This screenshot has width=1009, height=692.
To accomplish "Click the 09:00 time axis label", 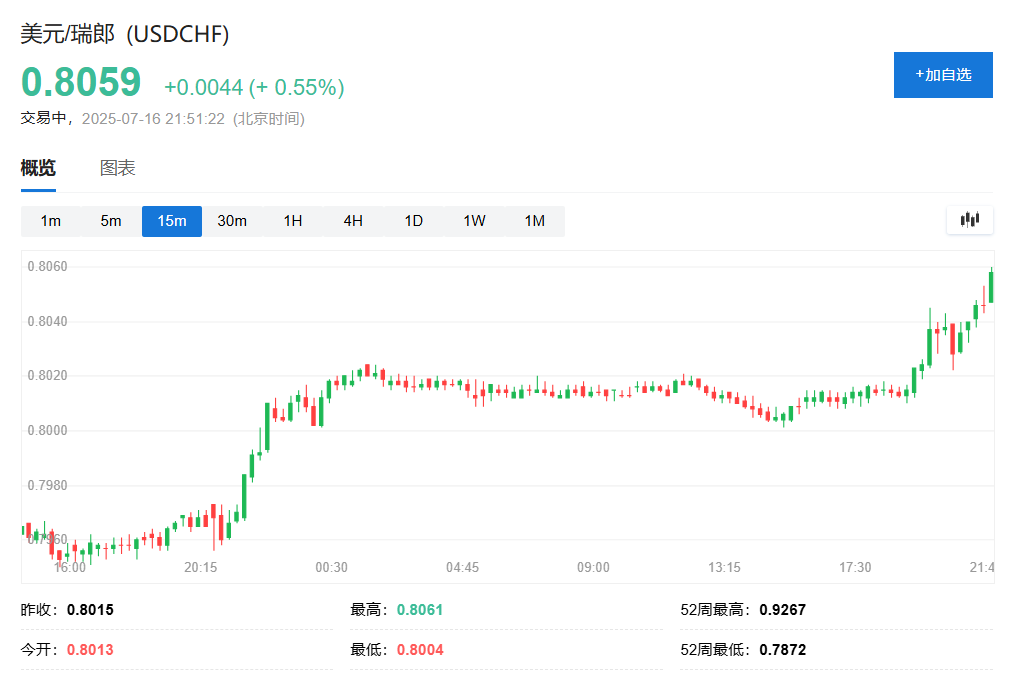I will click(593, 567).
